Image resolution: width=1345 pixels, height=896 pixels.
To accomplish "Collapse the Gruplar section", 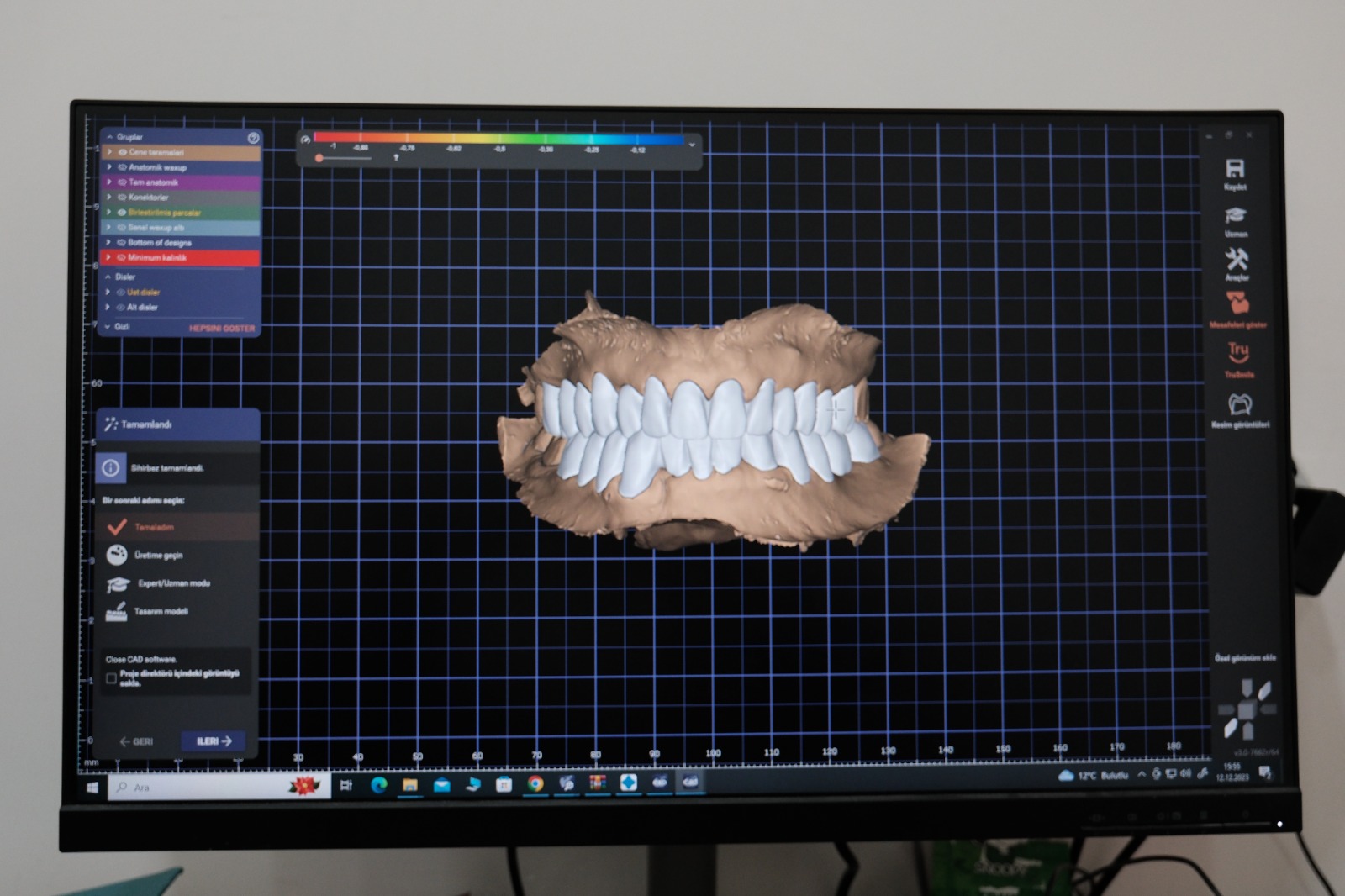I will [109, 137].
